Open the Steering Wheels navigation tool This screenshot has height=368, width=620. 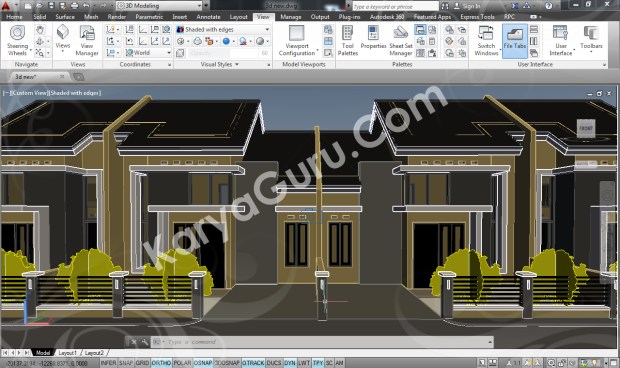click(17, 41)
